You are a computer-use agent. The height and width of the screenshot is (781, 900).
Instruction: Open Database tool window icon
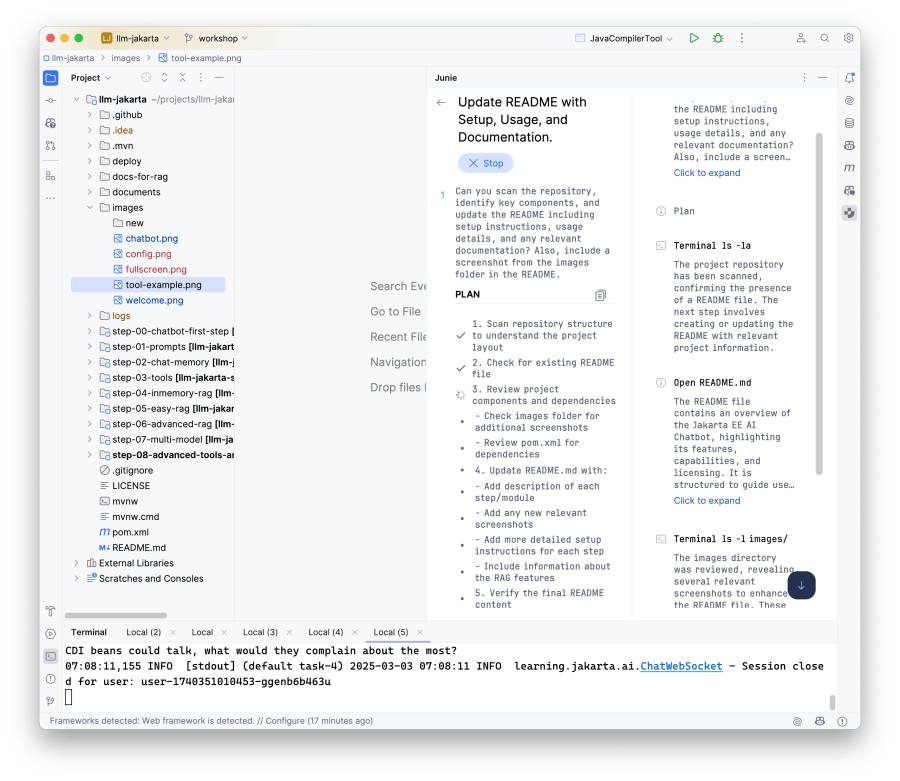click(x=849, y=123)
